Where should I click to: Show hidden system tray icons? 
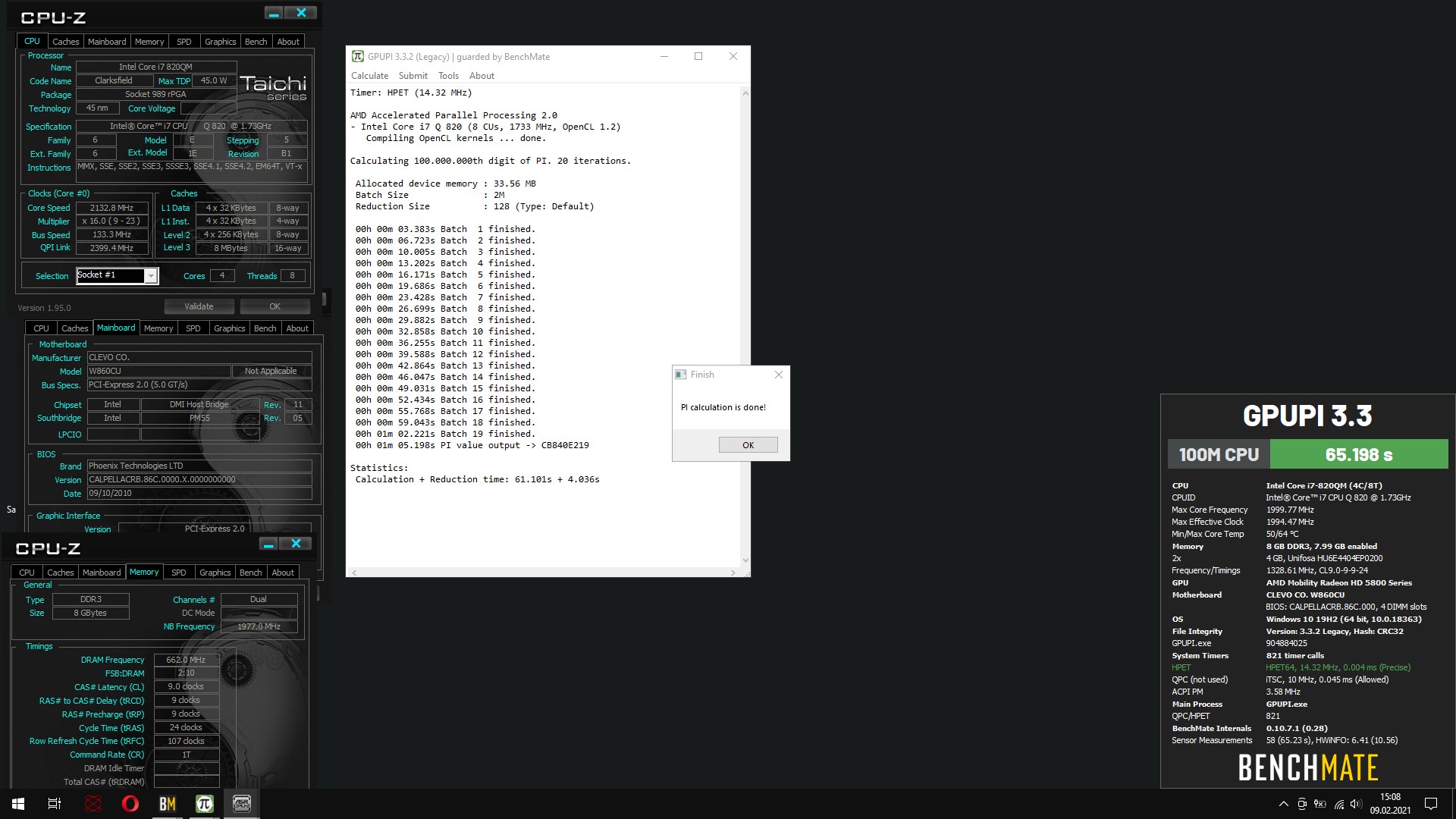point(1283,804)
